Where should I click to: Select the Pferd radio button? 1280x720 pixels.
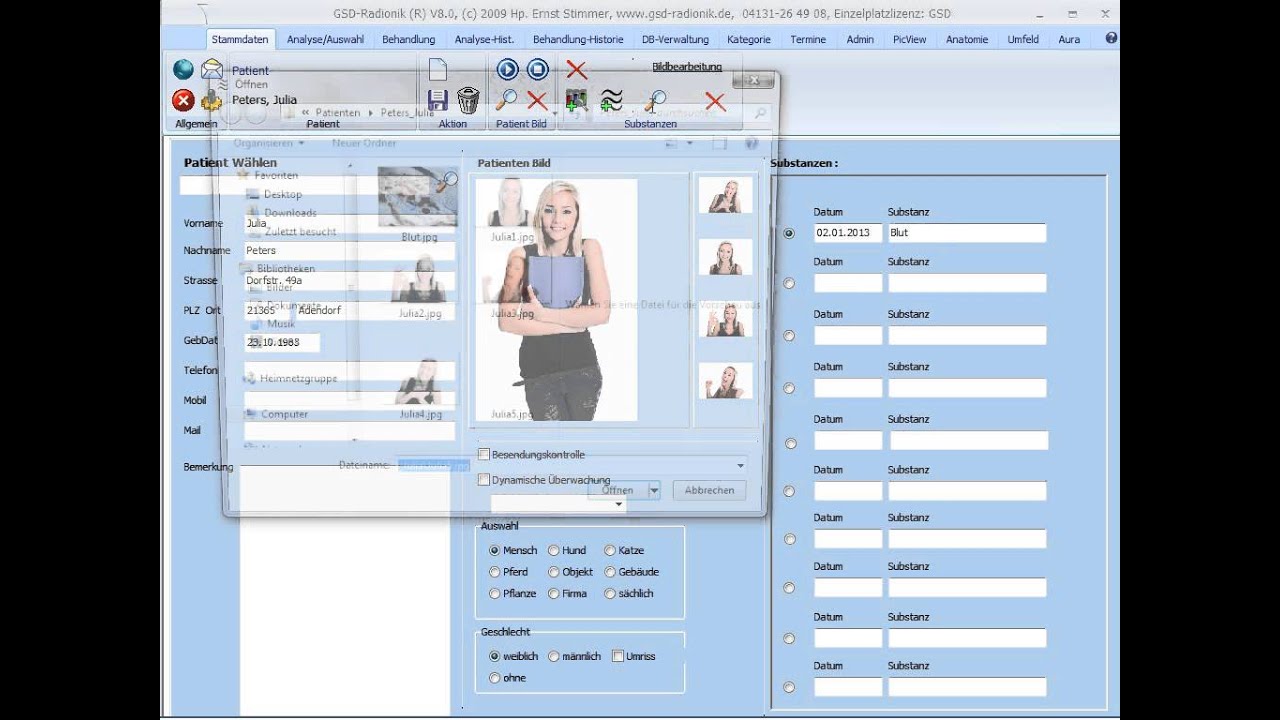(x=494, y=572)
